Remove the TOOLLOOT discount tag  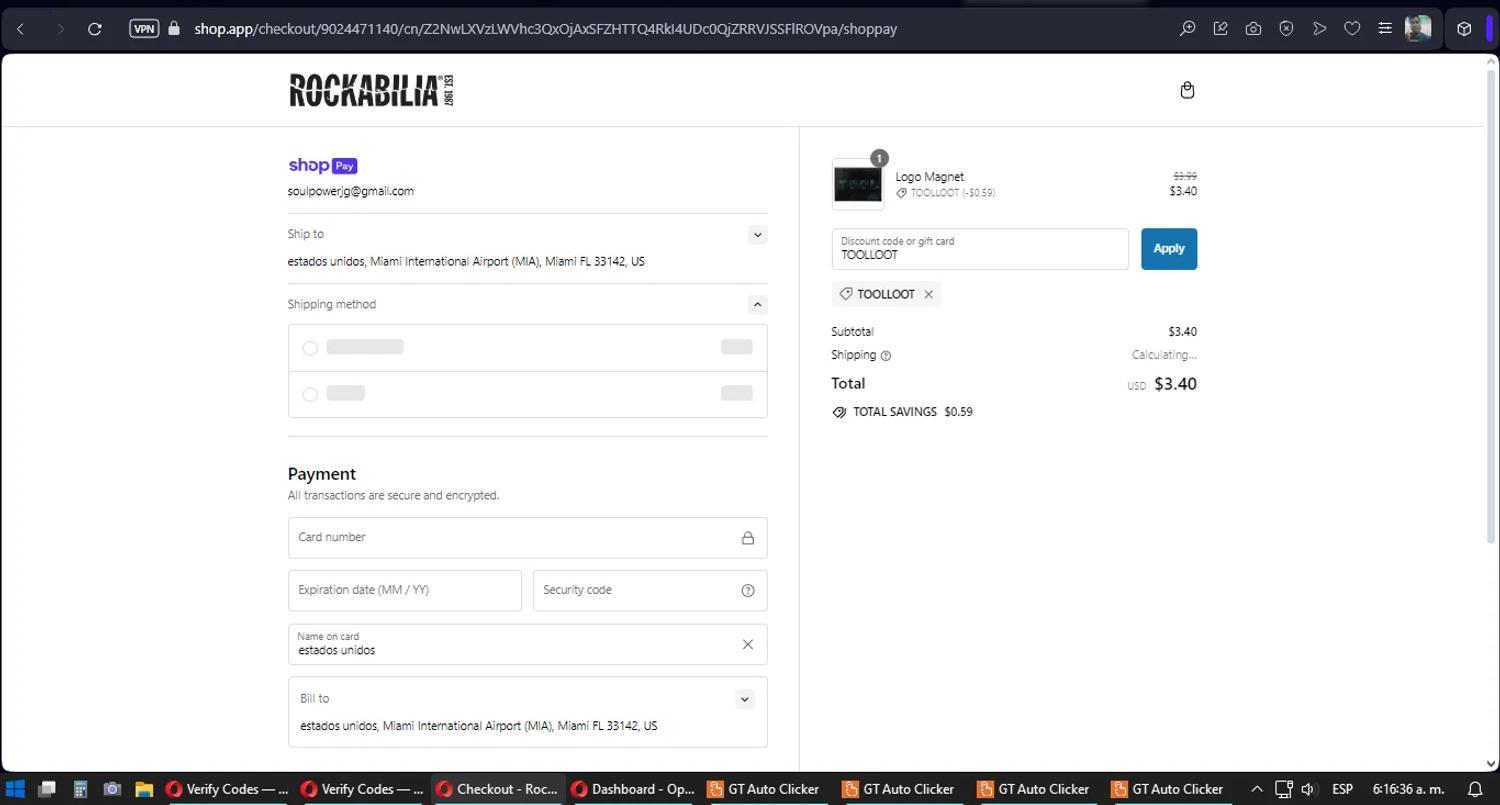click(x=929, y=294)
